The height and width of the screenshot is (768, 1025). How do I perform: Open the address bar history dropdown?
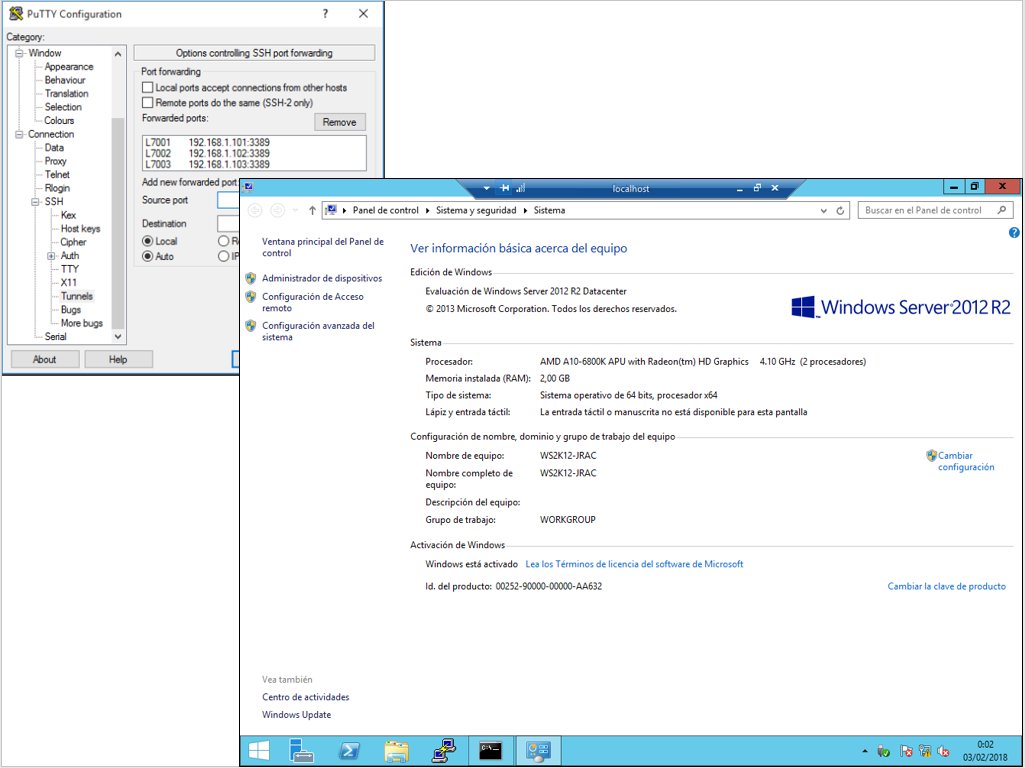(x=824, y=210)
